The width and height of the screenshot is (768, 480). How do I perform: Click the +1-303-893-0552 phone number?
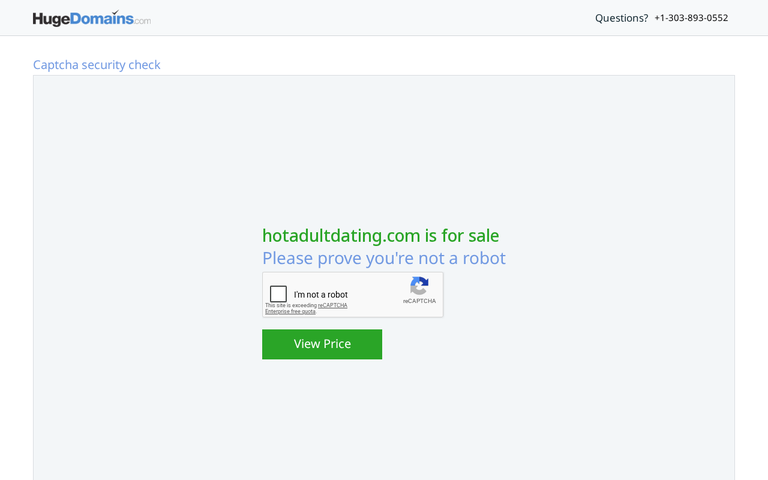691,18
